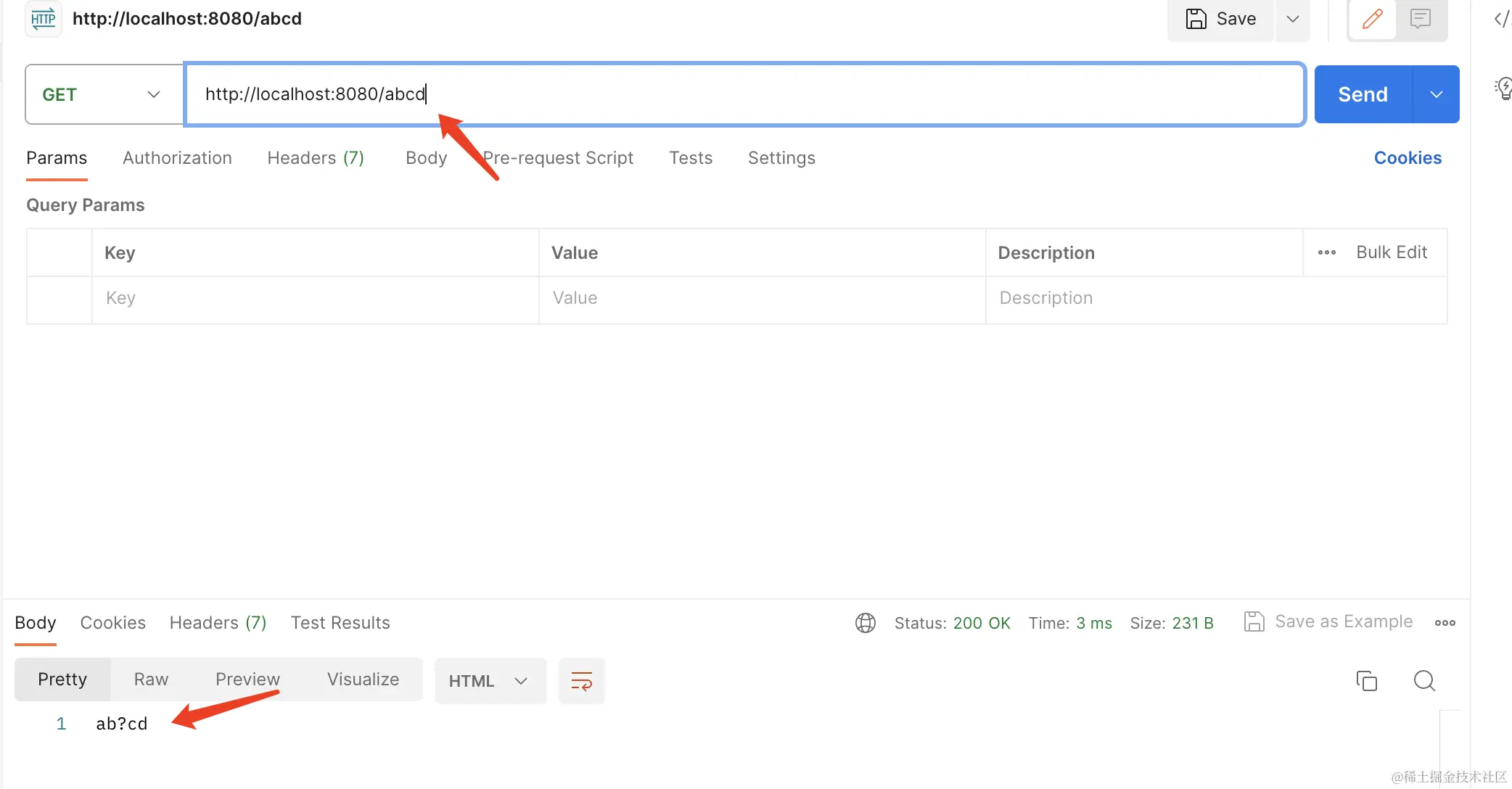
Task: Open the Send button dropdown arrow
Action: click(x=1436, y=94)
